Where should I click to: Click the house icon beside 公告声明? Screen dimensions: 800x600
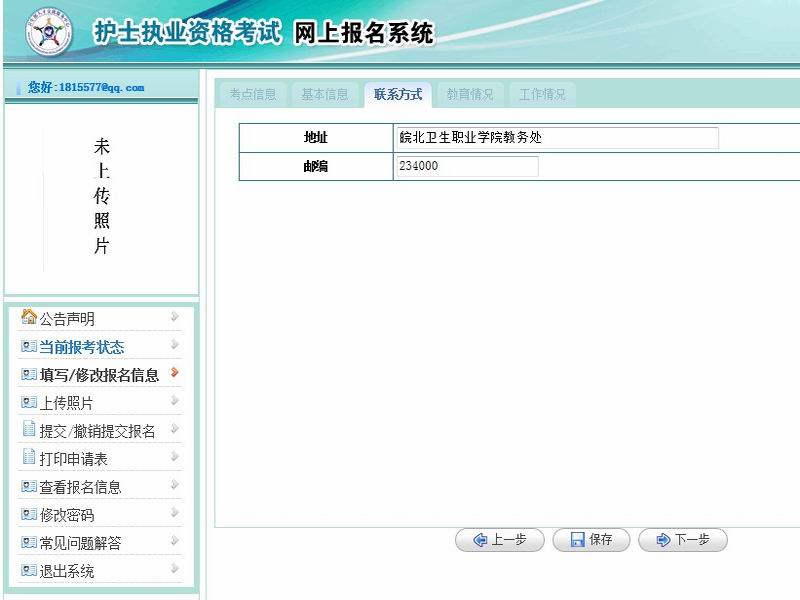click(x=29, y=318)
